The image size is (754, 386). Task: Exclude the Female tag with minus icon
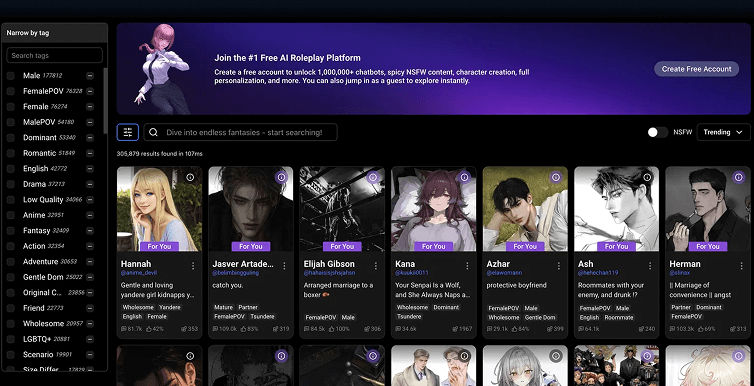(90, 106)
